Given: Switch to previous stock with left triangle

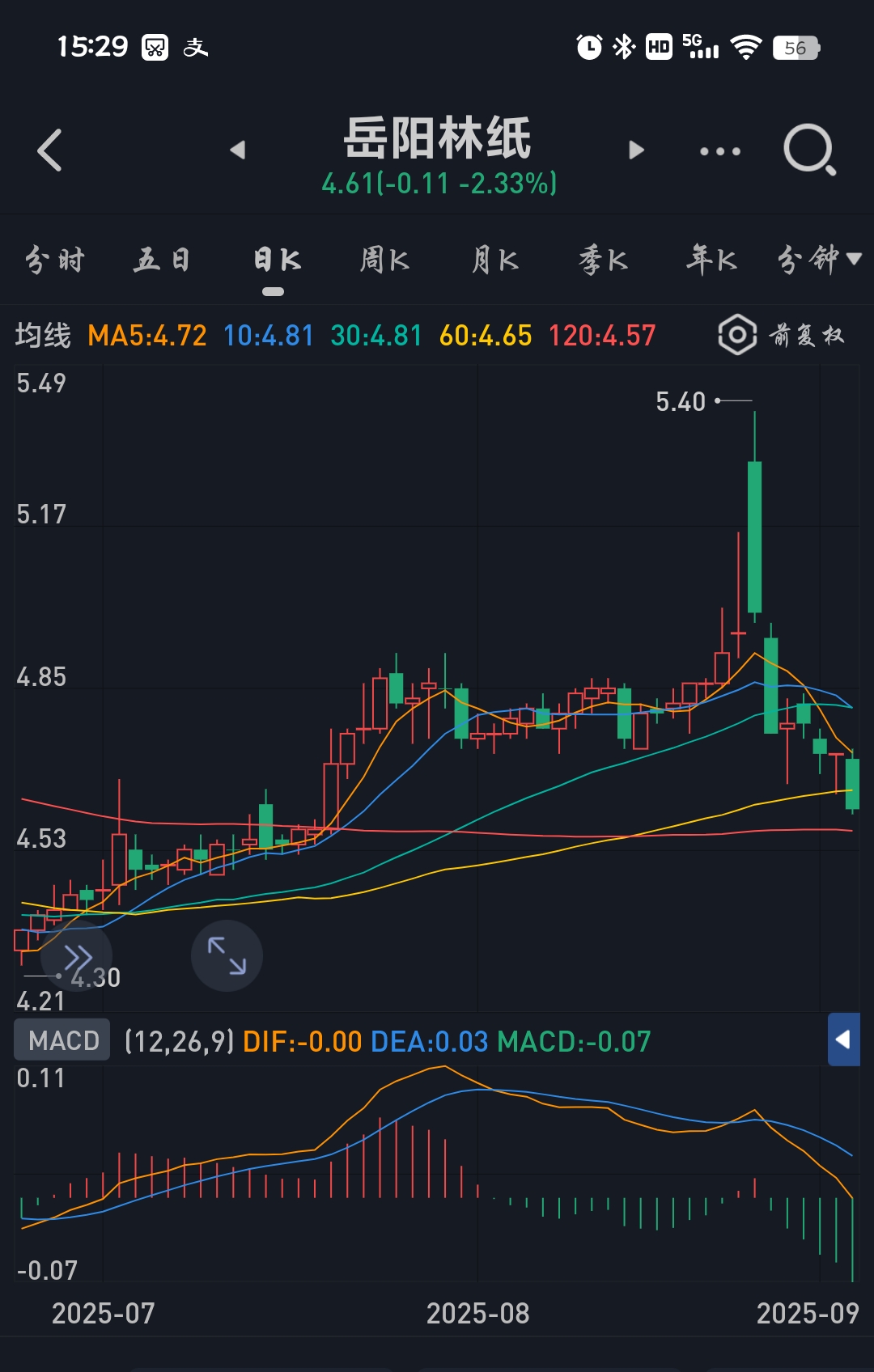Looking at the screenshot, I should point(237,150).
